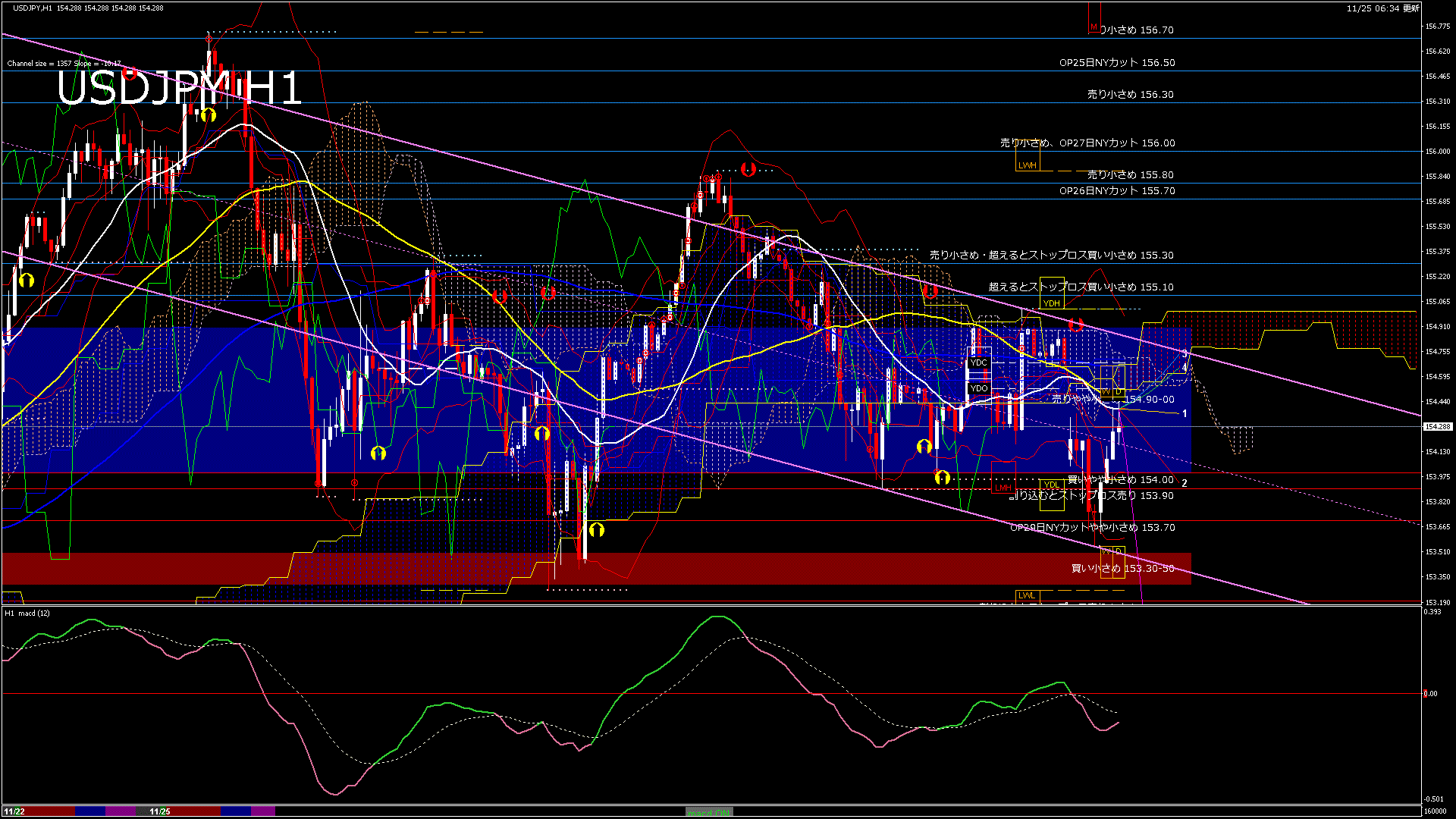Viewport: 1456px width, 819px height.
Task: Click the YDC yesterday-close label
Action: [x=979, y=362]
